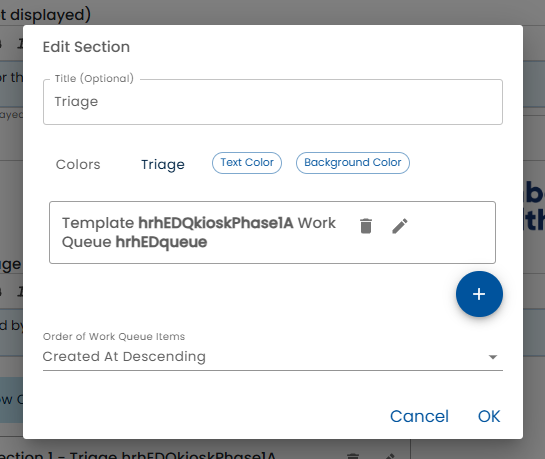Viewport: 545px width, 459px height.
Task: Open the Background Color picker
Action: coord(352,163)
